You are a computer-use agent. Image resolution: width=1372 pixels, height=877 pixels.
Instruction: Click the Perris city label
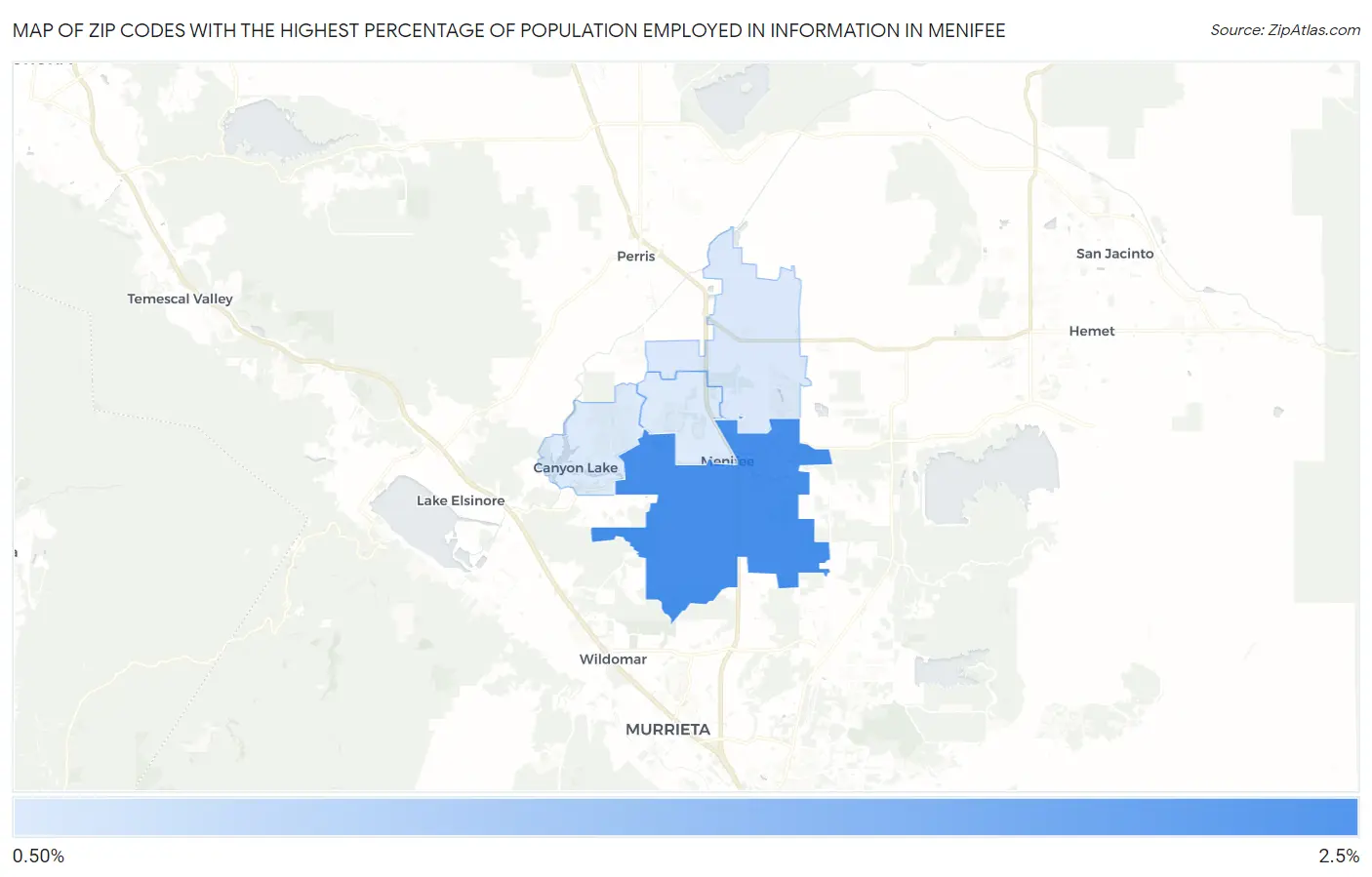[635, 256]
